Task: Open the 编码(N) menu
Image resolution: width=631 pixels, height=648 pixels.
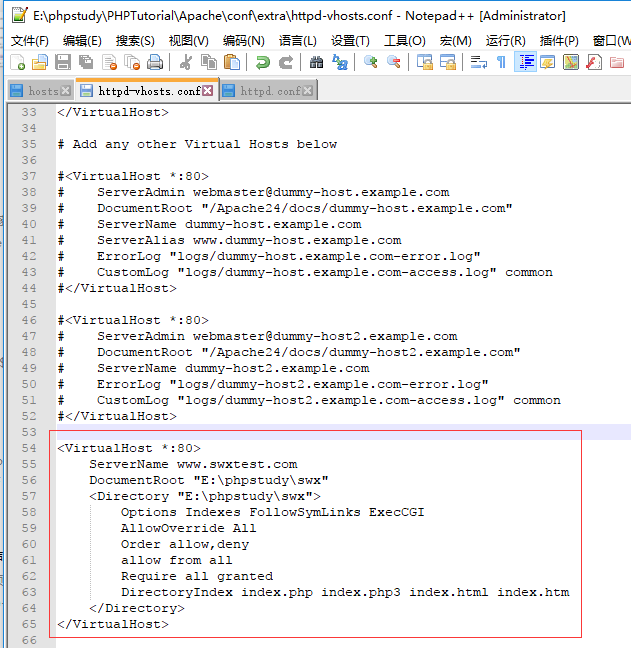Action: tap(243, 41)
